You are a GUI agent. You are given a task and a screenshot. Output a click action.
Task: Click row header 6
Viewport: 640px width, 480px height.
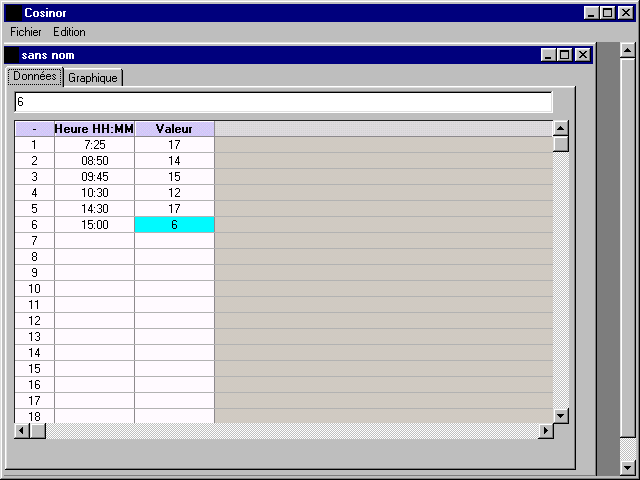click(x=34, y=225)
